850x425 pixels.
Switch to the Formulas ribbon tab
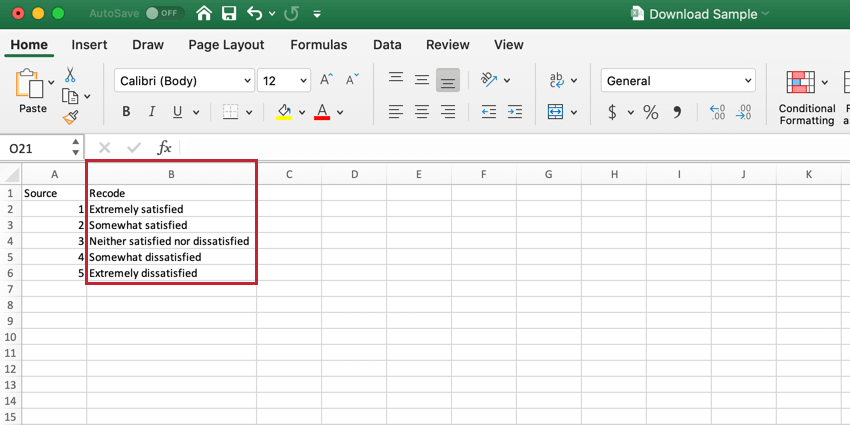(x=319, y=45)
